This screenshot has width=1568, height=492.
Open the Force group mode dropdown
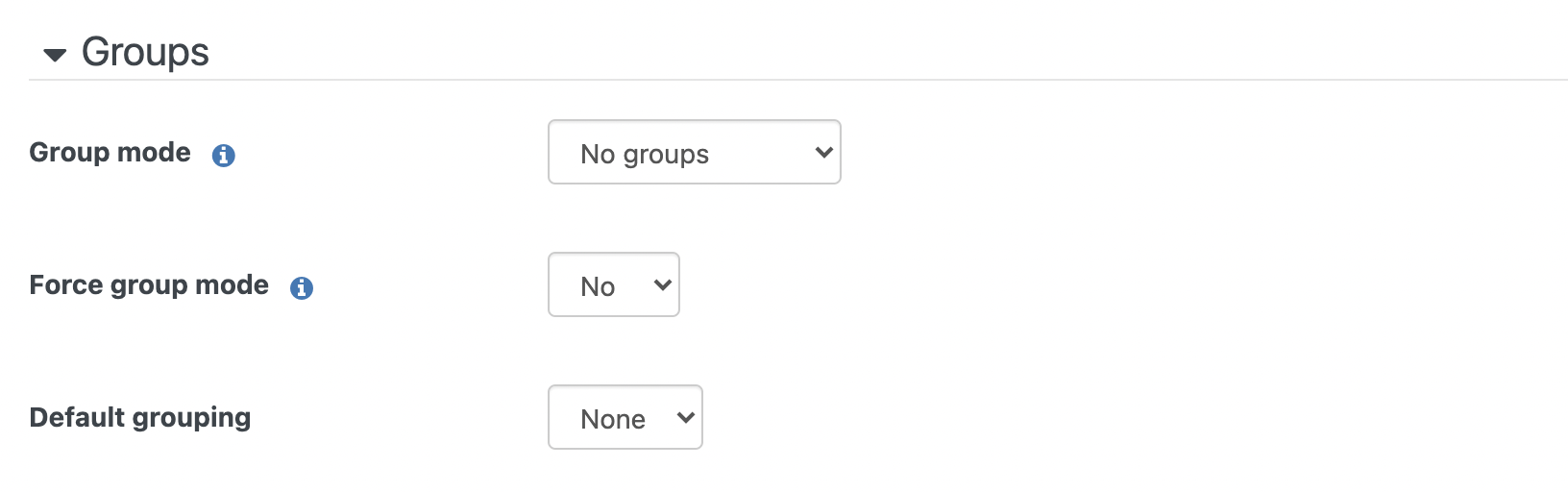613,284
